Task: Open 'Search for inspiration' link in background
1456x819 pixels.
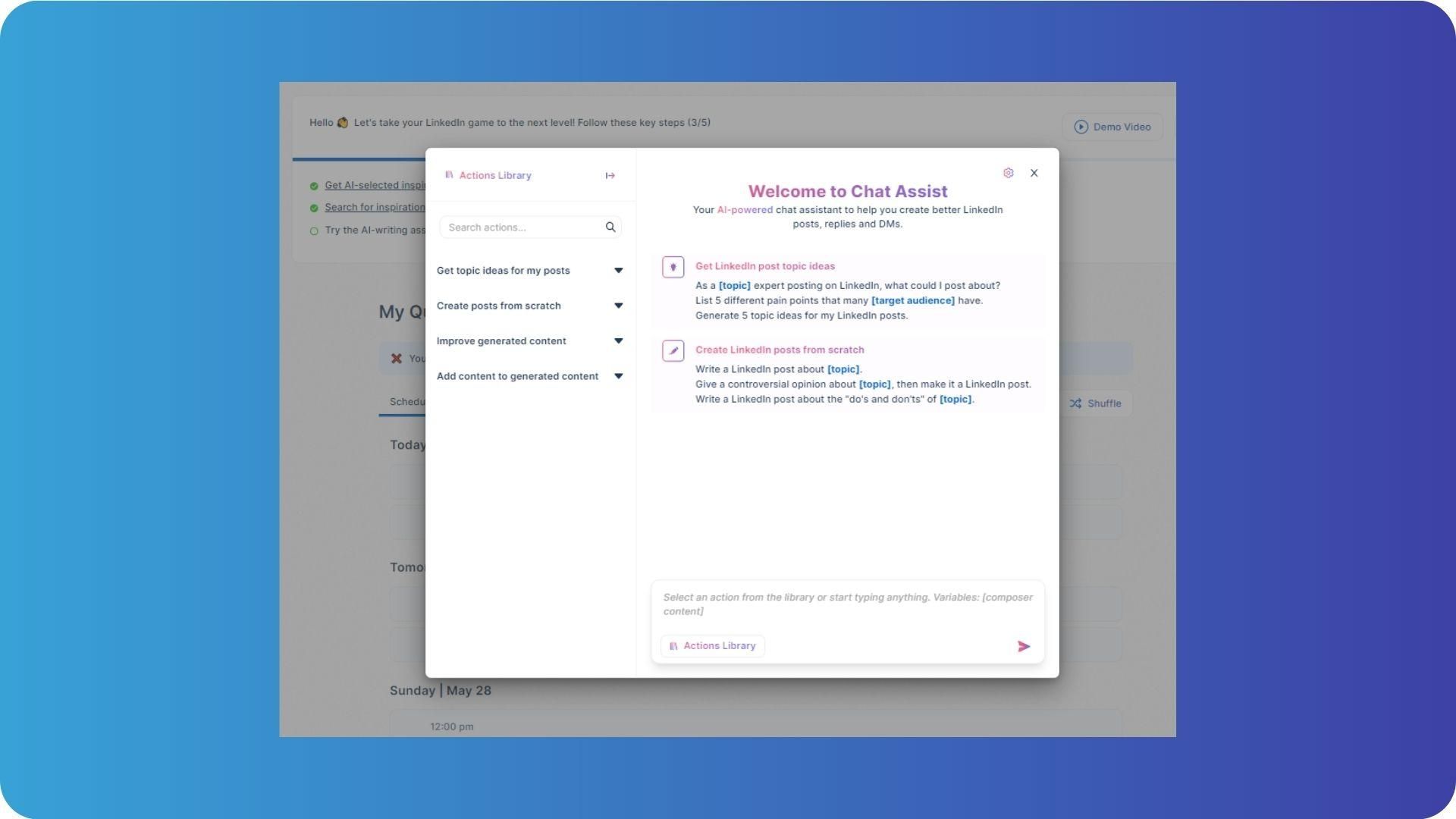Action: (x=375, y=207)
